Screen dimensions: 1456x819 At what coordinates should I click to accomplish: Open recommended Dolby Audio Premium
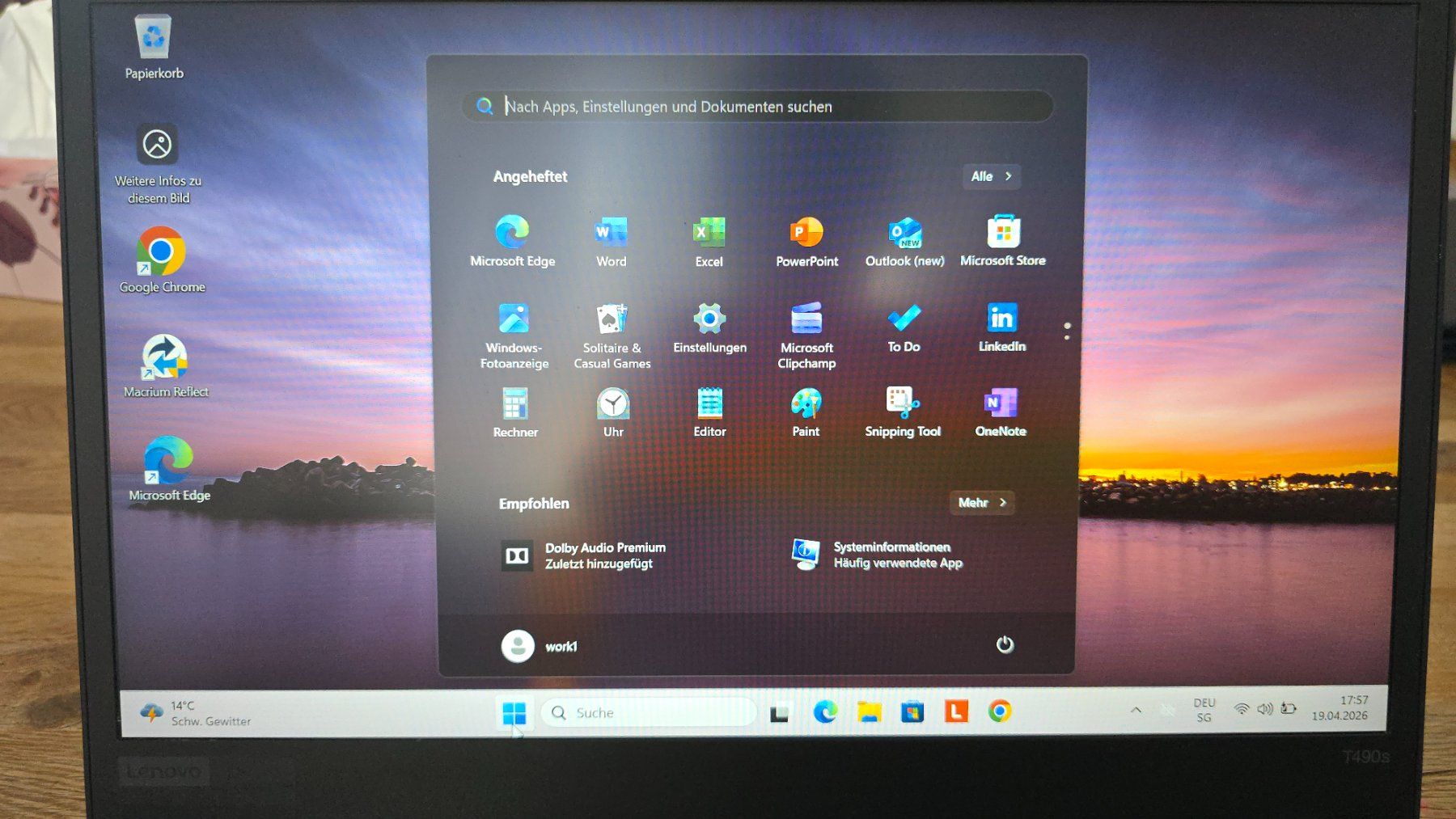[583, 555]
